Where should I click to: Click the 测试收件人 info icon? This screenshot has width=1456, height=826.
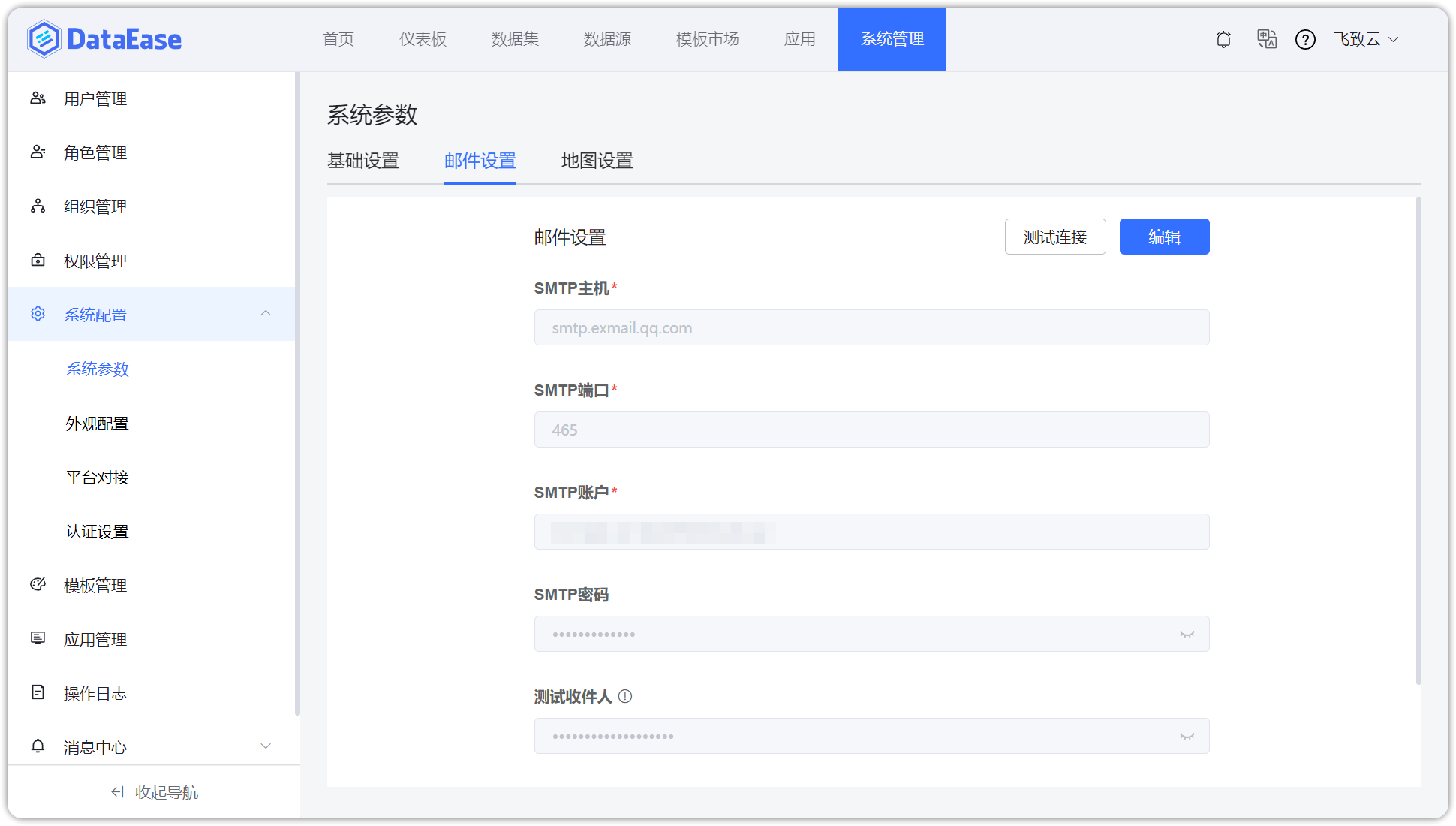pyautogui.click(x=625, y=697)
